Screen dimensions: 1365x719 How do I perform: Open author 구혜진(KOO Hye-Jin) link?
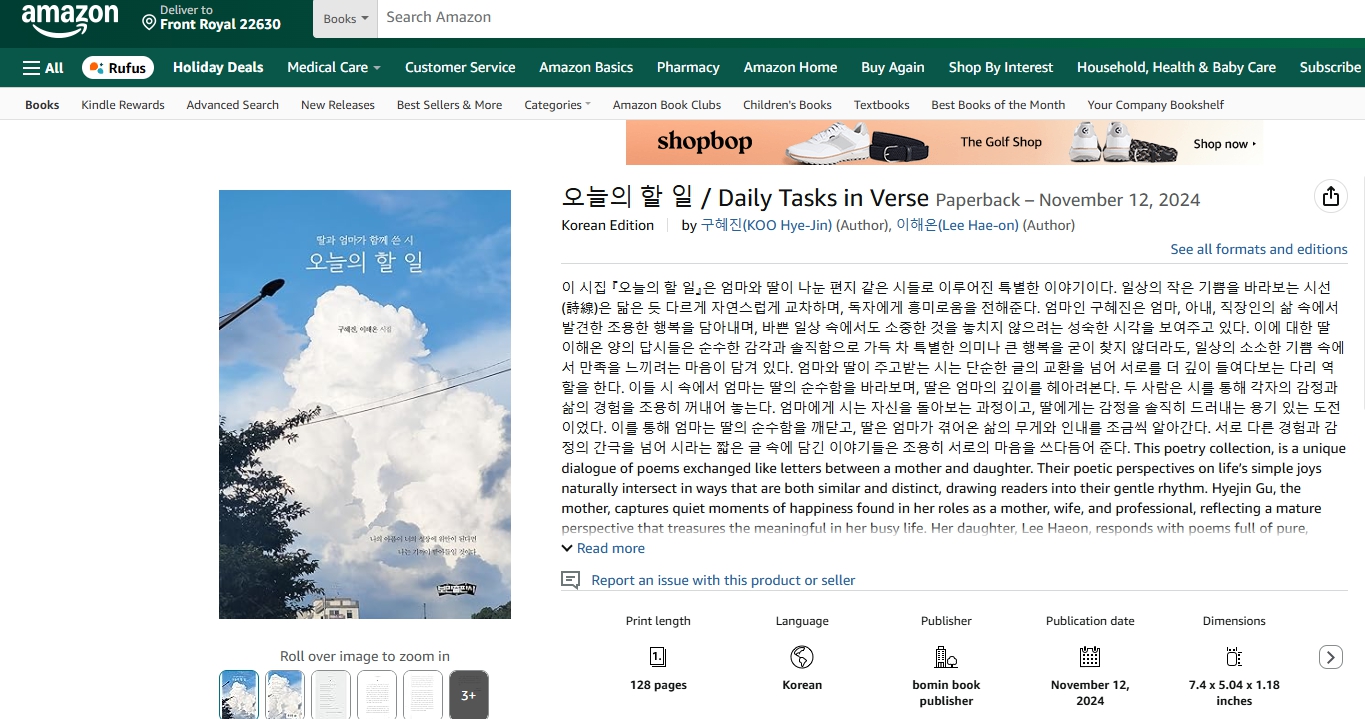click(766, 225)
